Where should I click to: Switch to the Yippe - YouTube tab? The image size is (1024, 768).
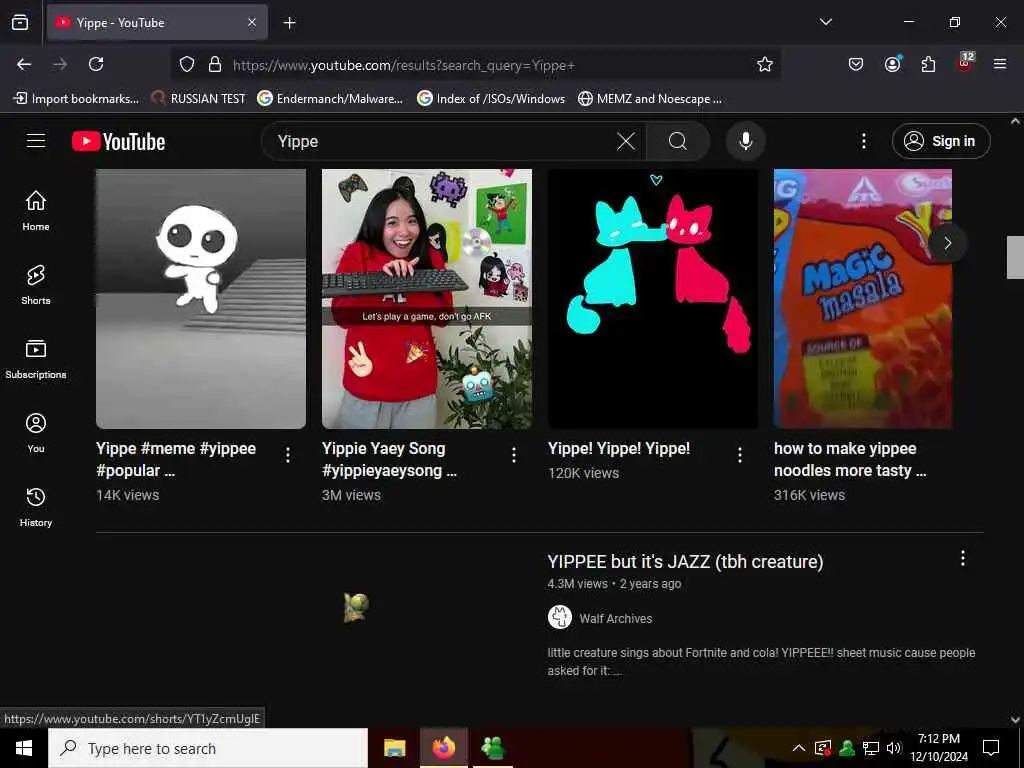(x=157, y=22)
